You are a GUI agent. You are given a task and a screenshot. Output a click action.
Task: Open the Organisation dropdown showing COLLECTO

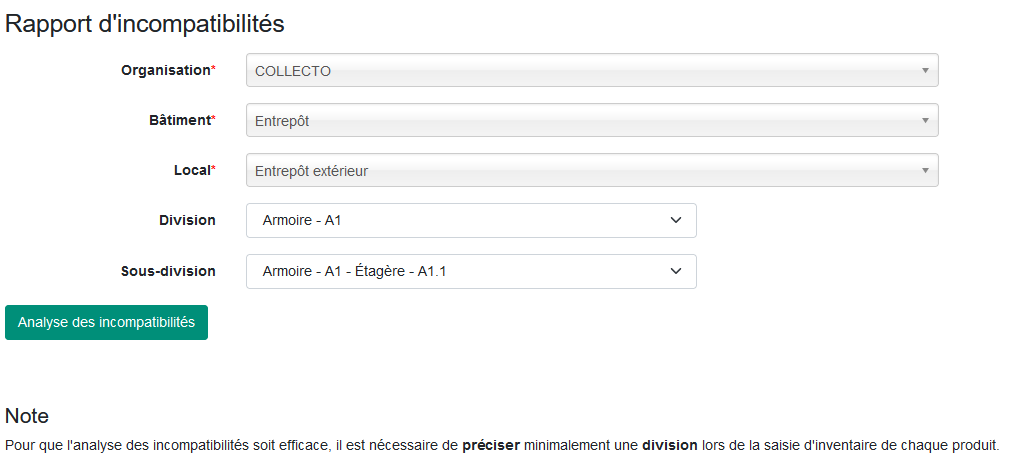point(592,70)
